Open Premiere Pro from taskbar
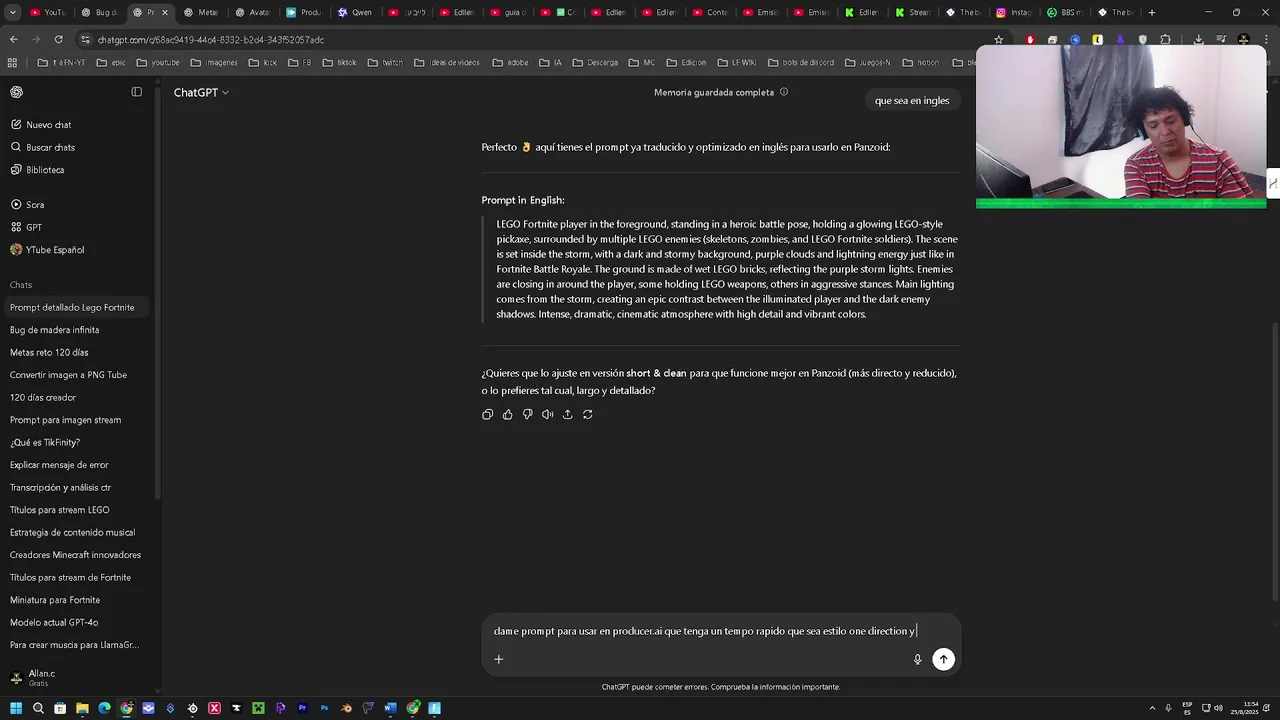Screen dimensions: 1280x720 point(302,708)
